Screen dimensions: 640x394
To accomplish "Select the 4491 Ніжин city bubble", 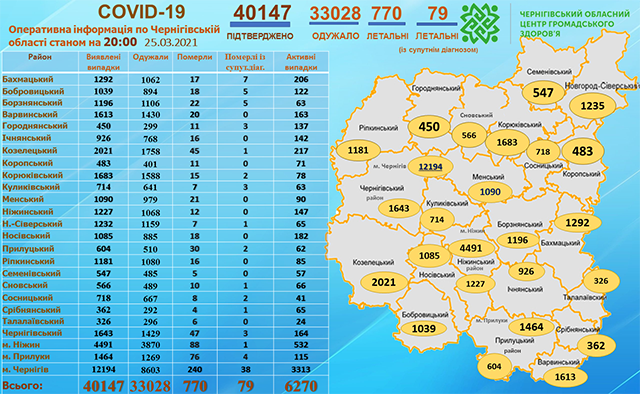I will 471,248.
